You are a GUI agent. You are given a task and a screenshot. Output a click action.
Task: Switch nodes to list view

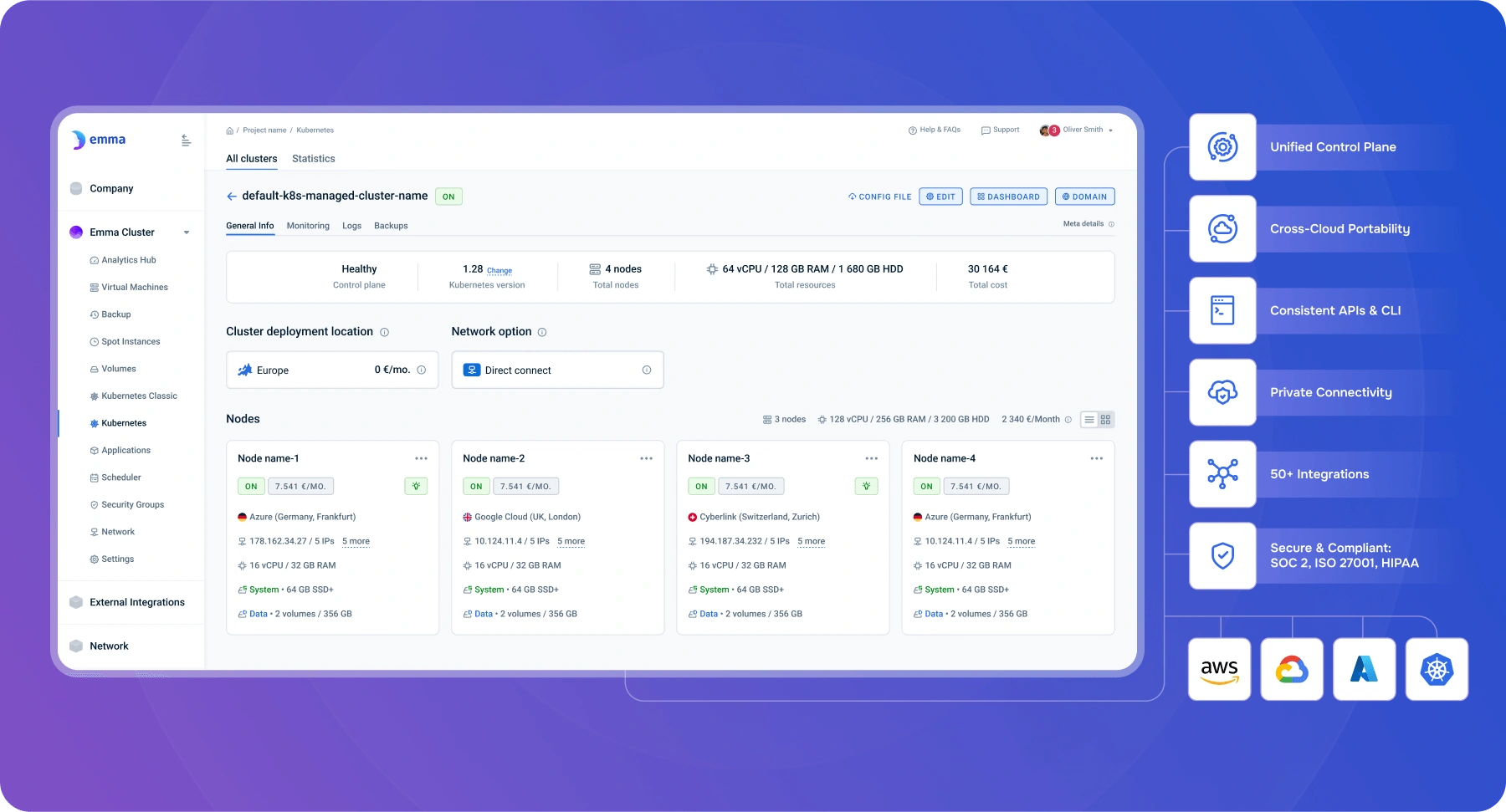pyautogui.click(x=1089, y=420)
